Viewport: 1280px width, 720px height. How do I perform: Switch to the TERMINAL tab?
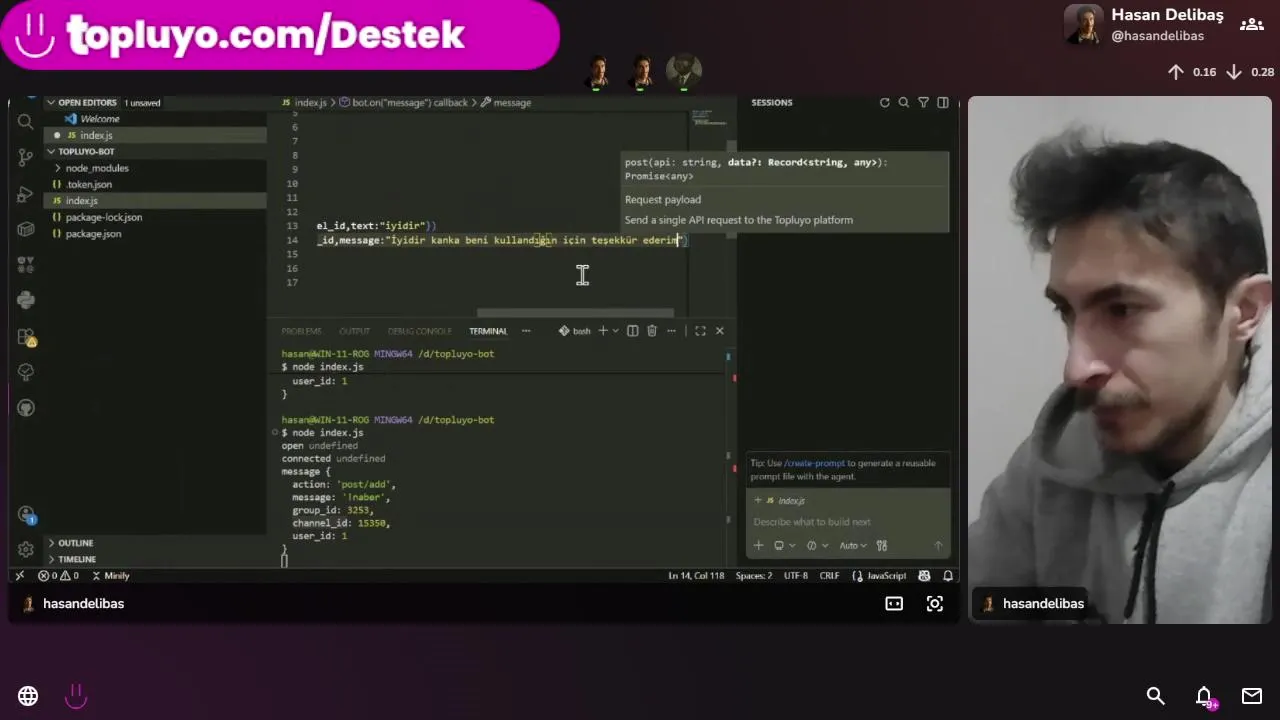(488, 331)
